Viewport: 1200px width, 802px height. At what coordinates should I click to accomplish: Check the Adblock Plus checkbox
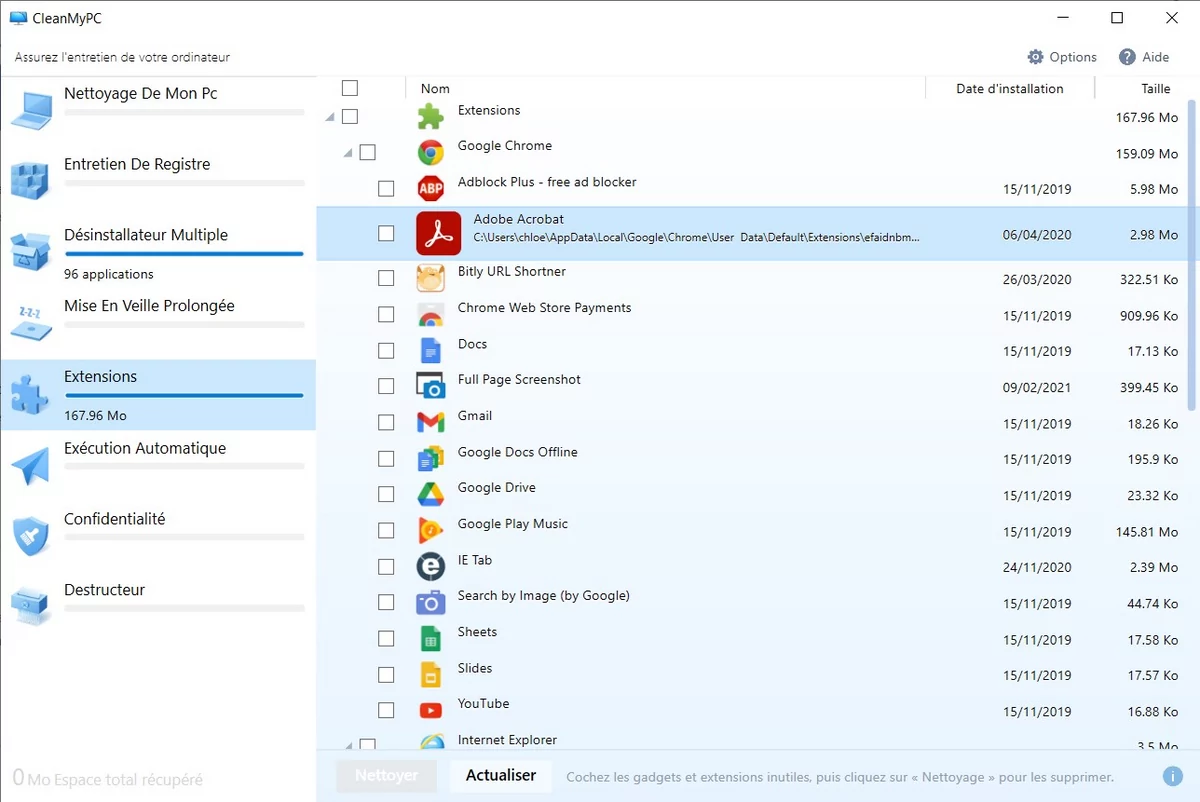(x=386, y=189)
